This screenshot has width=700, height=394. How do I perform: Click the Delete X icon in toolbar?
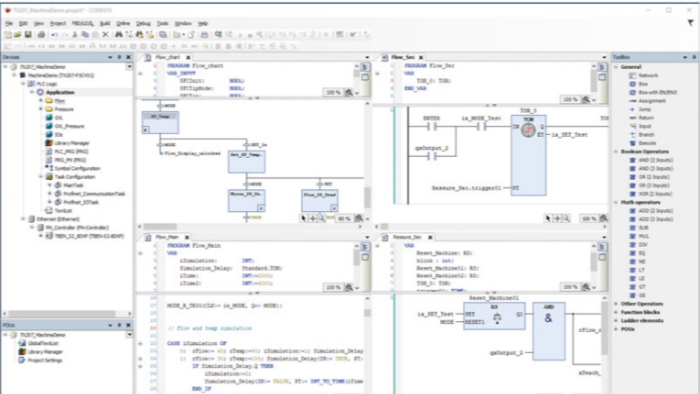[x=105, y=34]
